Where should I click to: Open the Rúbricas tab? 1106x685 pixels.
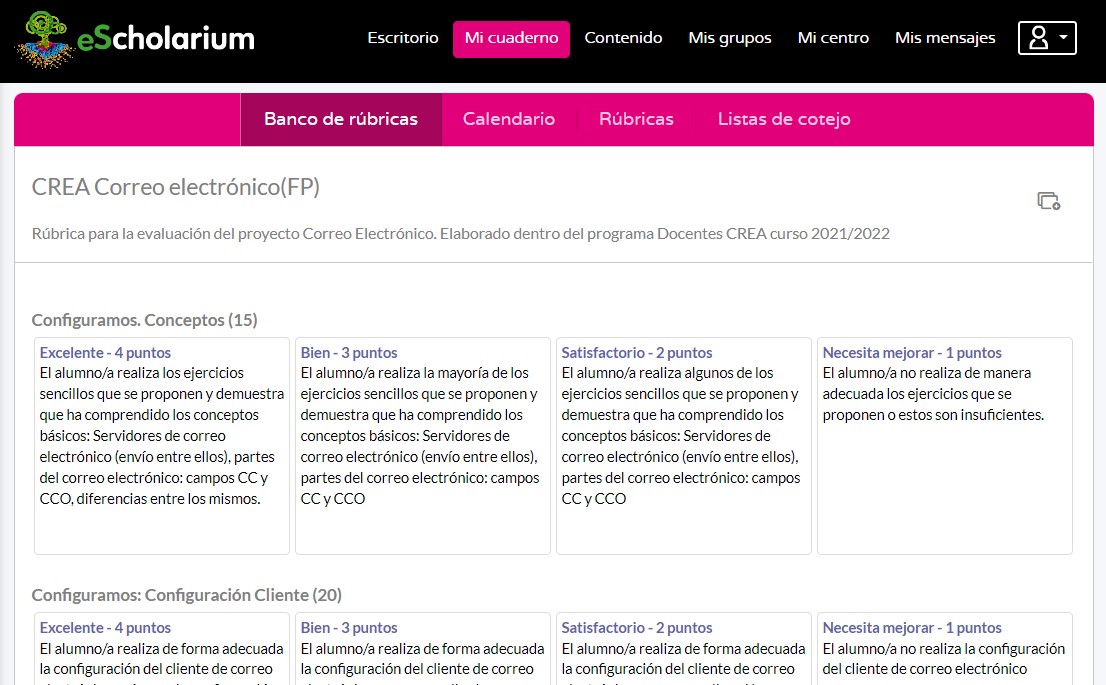click(x=636, y=119)
